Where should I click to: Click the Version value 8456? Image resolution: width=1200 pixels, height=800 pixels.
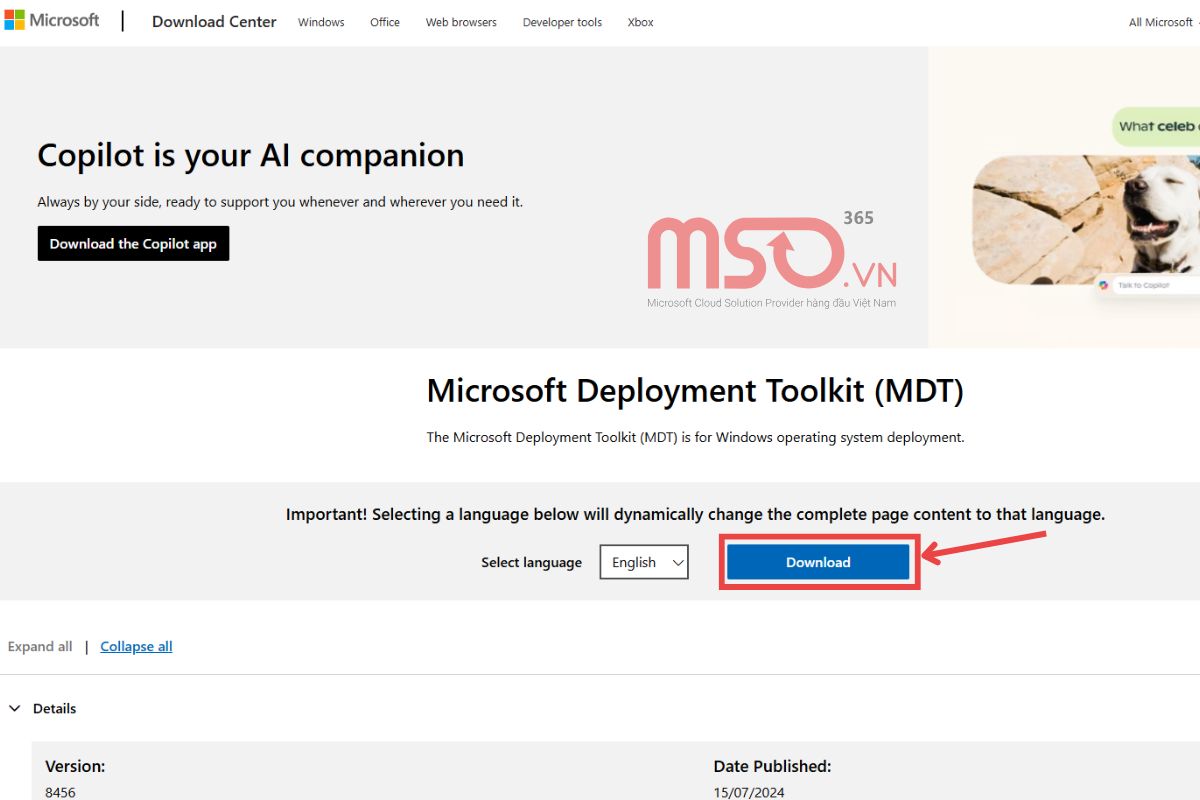pos(60,792)
